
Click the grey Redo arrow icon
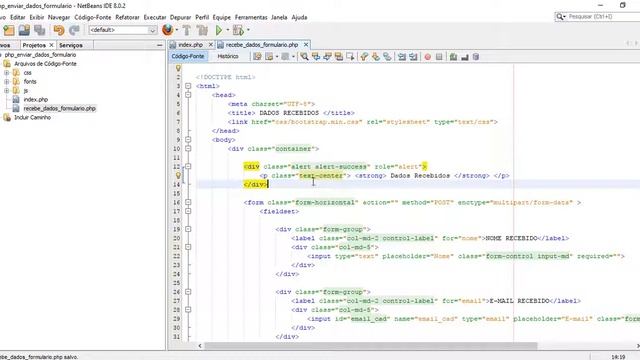coord(74,30)
